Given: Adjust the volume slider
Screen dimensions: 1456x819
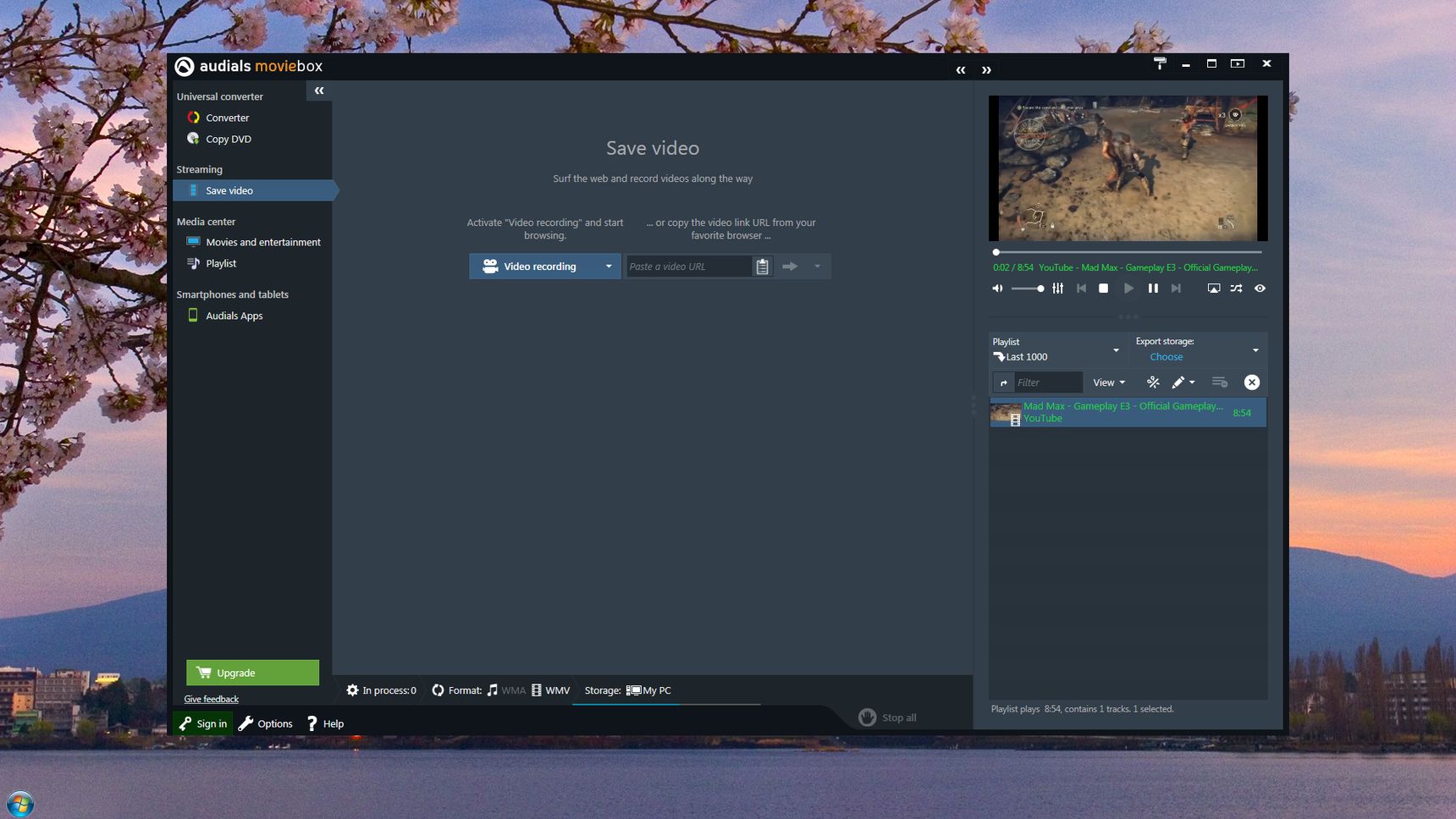Looking at the screenshot, I should pos(1028,289).
